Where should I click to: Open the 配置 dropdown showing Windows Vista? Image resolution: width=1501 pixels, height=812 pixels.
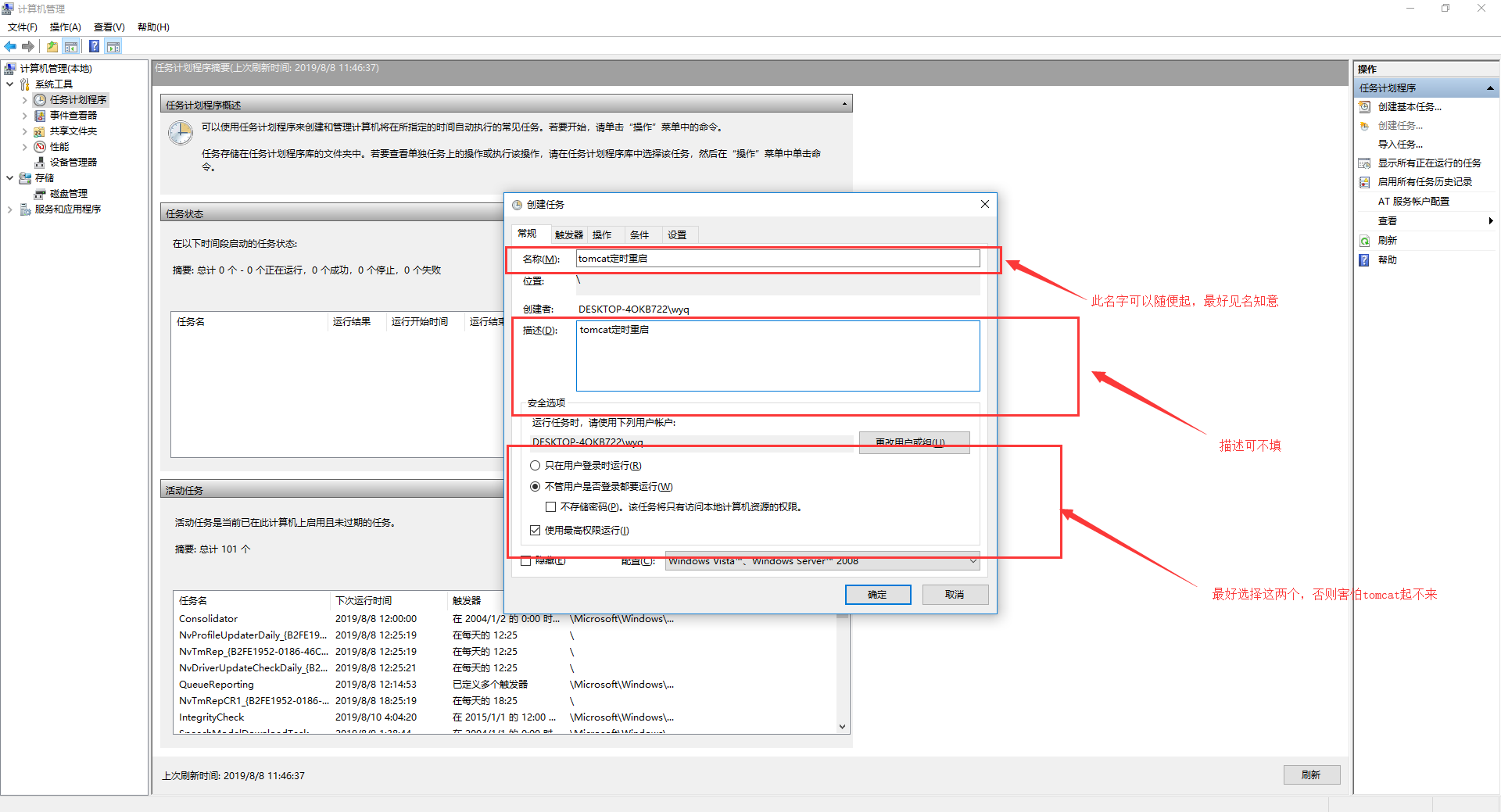click(x=822, y=561)
